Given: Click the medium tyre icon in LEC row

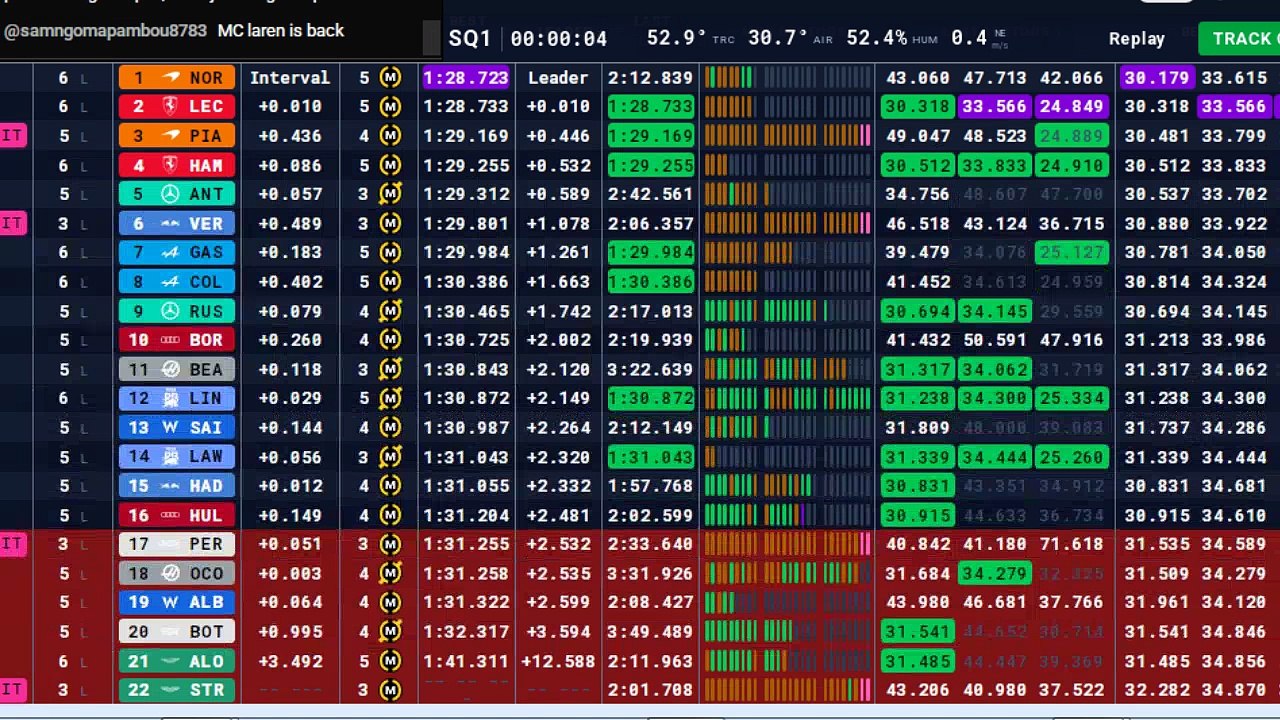Looking at the screenshot, I should click(x=391, y=106).
